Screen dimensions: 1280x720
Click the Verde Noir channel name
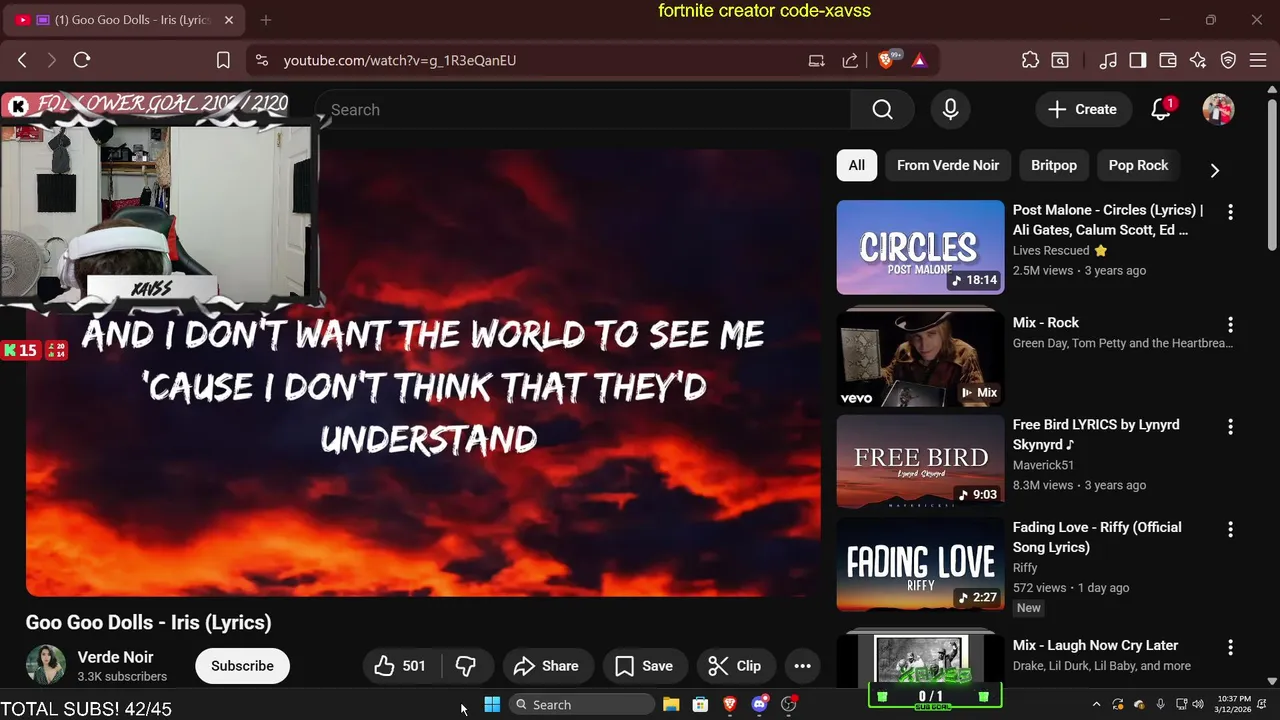pos(115,657)
